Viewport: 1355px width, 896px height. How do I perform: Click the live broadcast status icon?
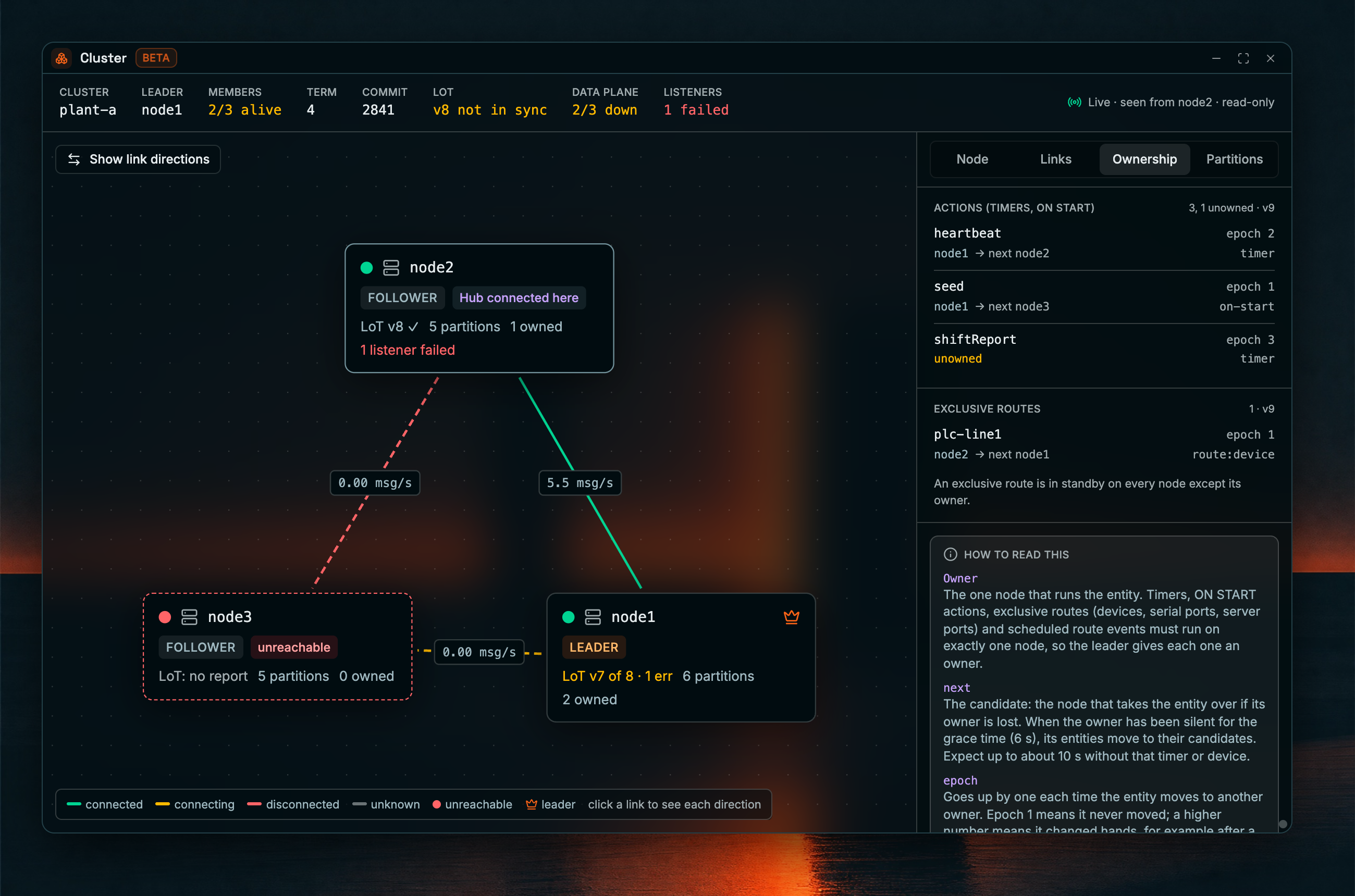pyautogui.click(x=1074, y=102)
